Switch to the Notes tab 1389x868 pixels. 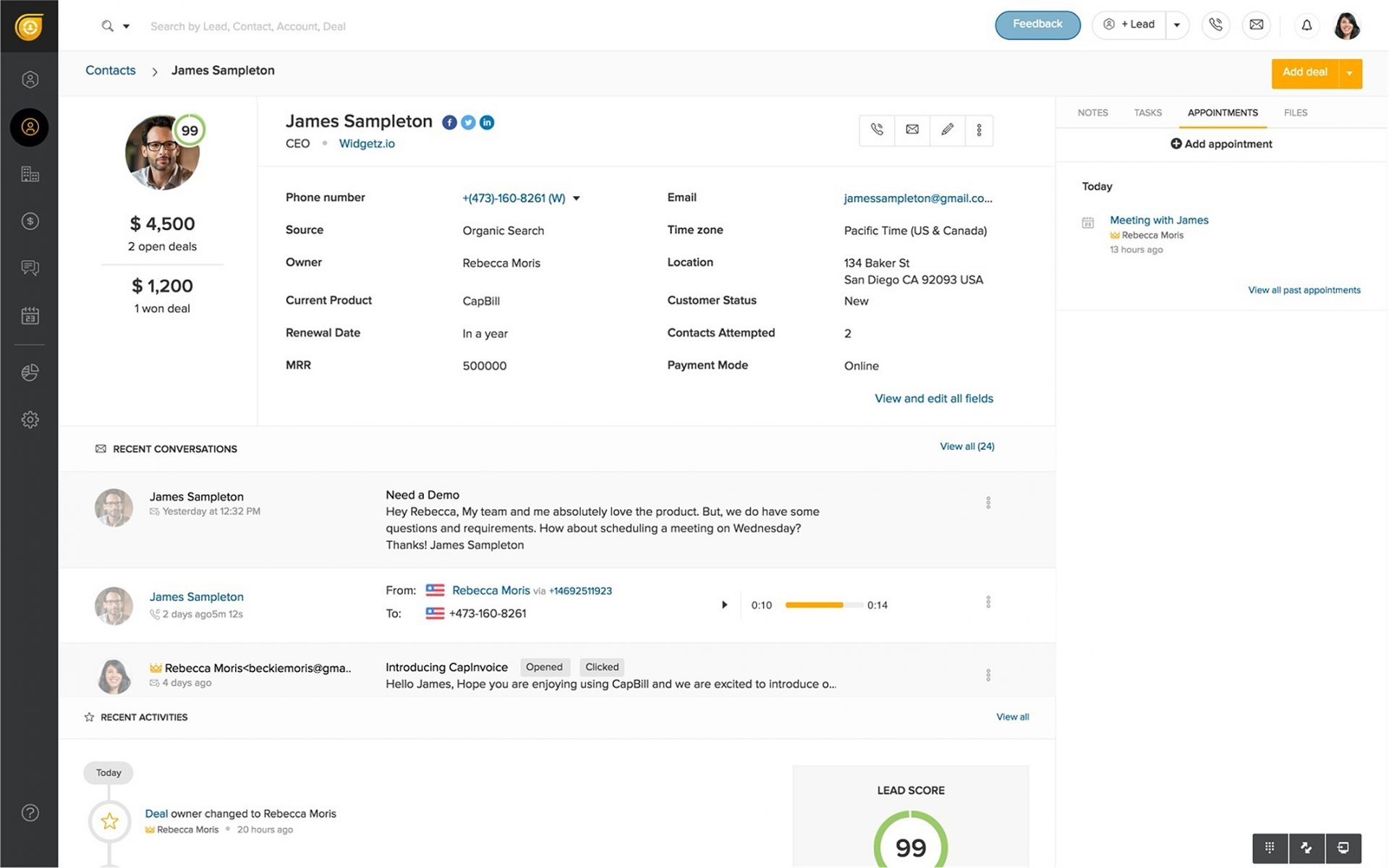(1092, 113)
